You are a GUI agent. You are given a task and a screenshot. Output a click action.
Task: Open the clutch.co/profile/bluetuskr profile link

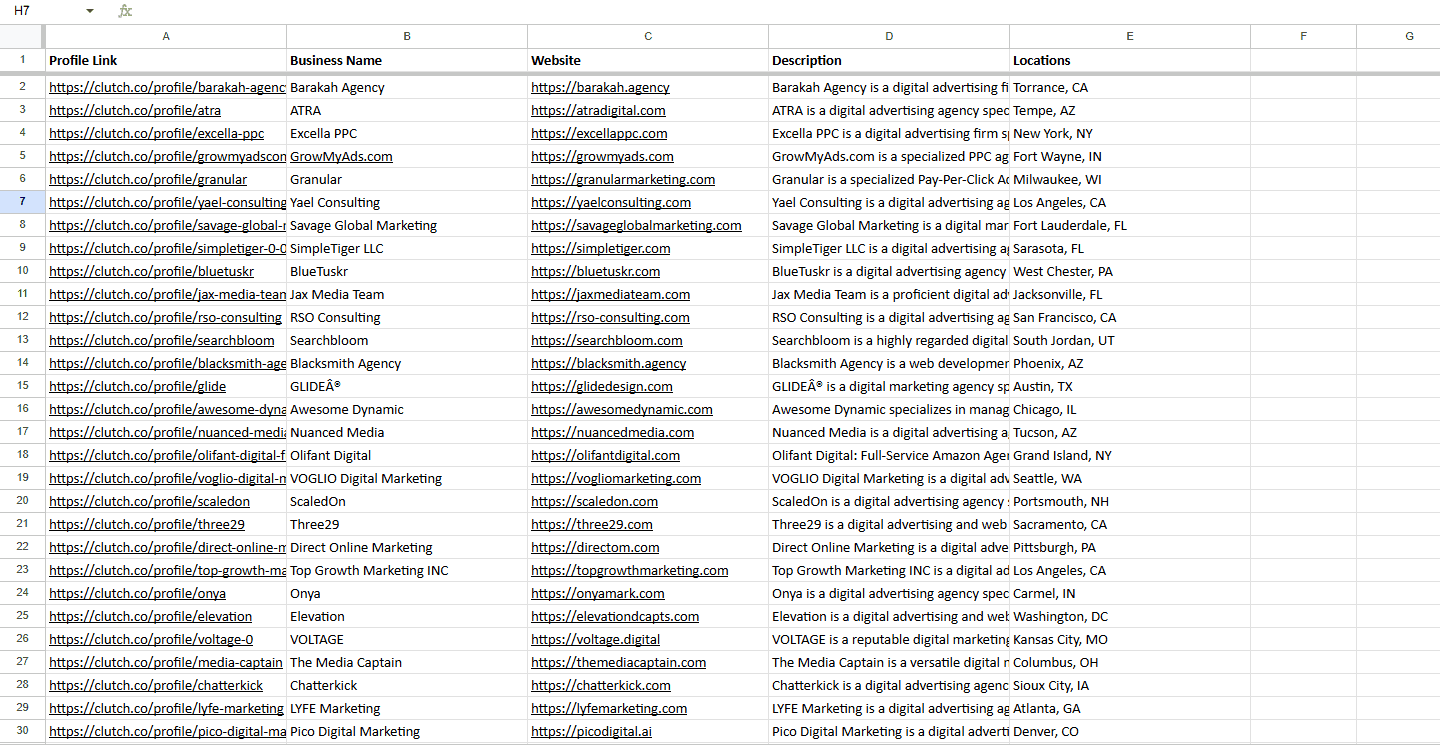tap(151, 272)
